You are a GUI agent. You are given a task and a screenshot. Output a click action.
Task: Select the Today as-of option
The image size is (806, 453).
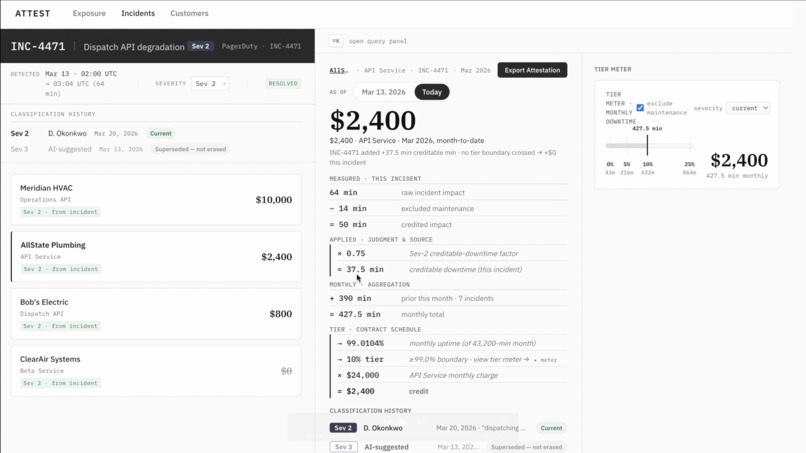pos(432,92)
